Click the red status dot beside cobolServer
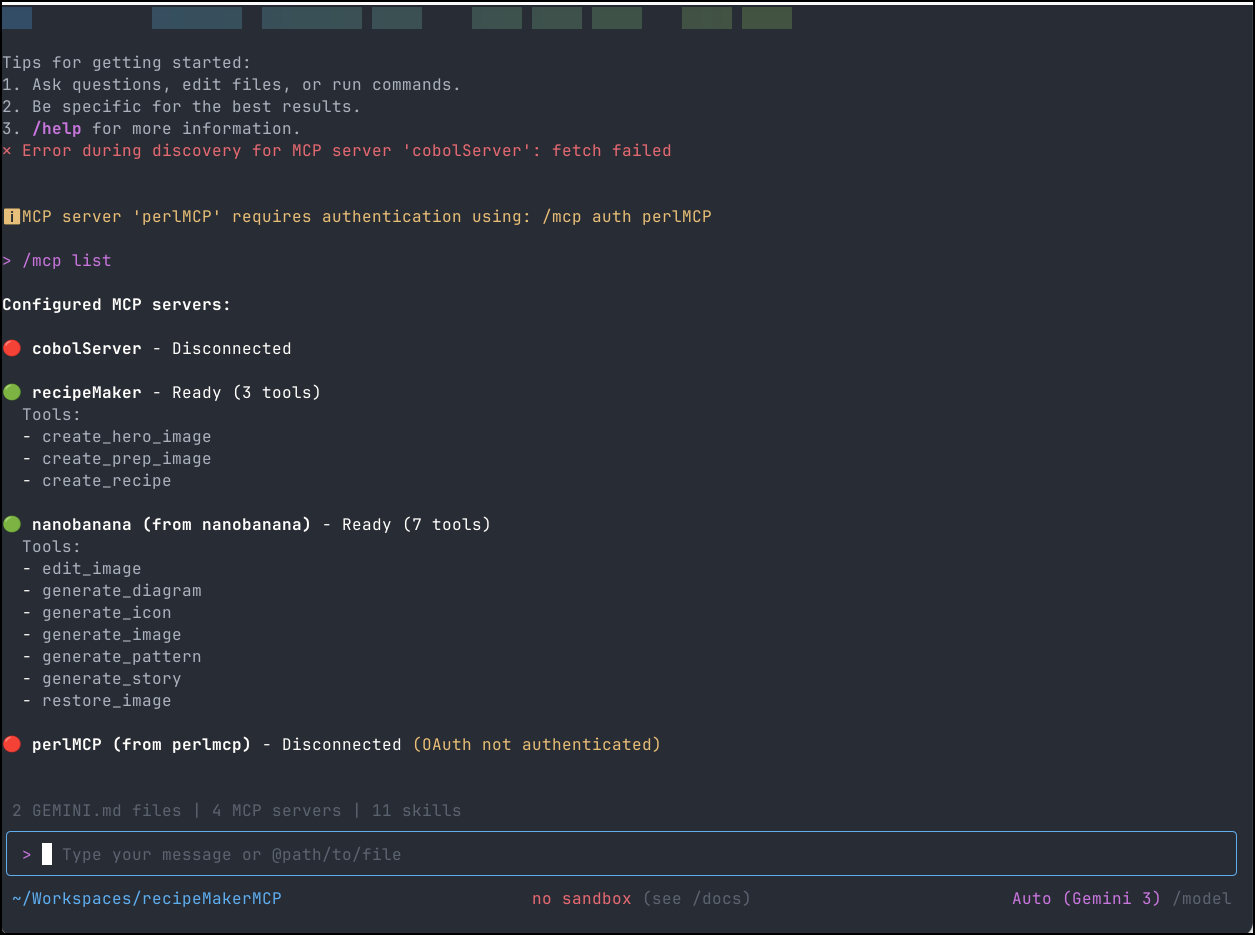This screenshot has width=1255, height=935. tap(12, 349)
